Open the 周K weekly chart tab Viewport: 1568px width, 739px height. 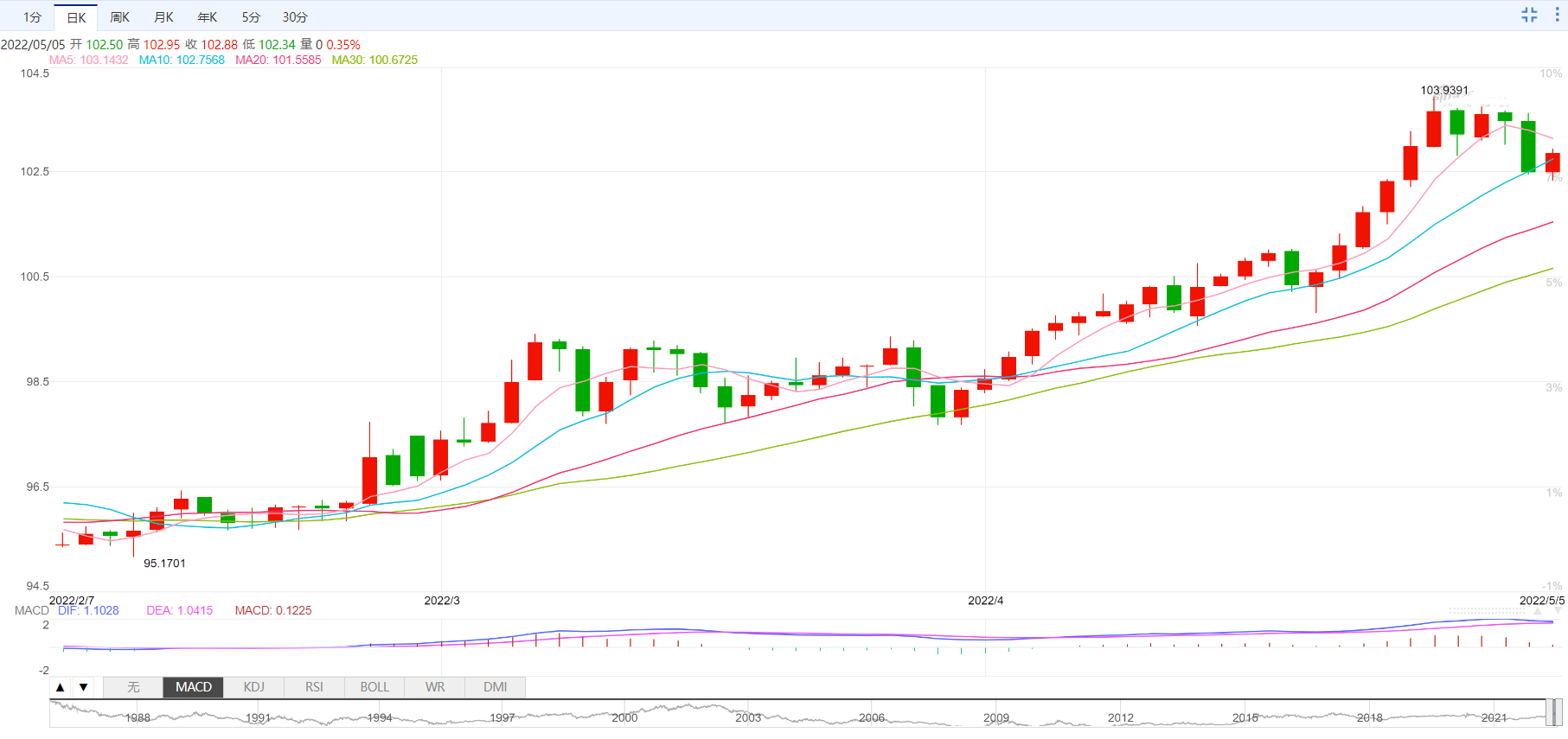pos(120,17)
